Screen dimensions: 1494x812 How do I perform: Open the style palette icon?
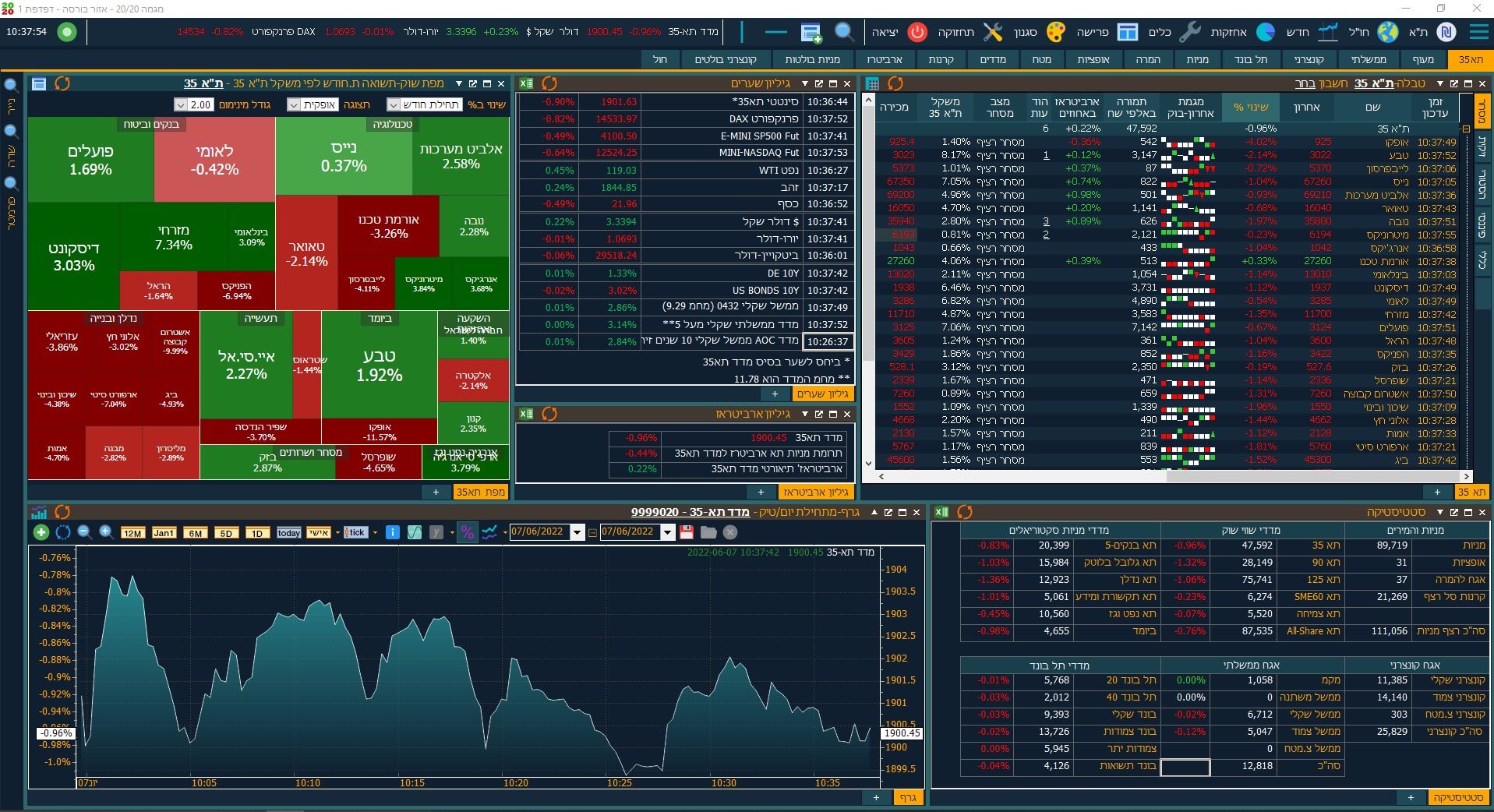point(1055,32)
